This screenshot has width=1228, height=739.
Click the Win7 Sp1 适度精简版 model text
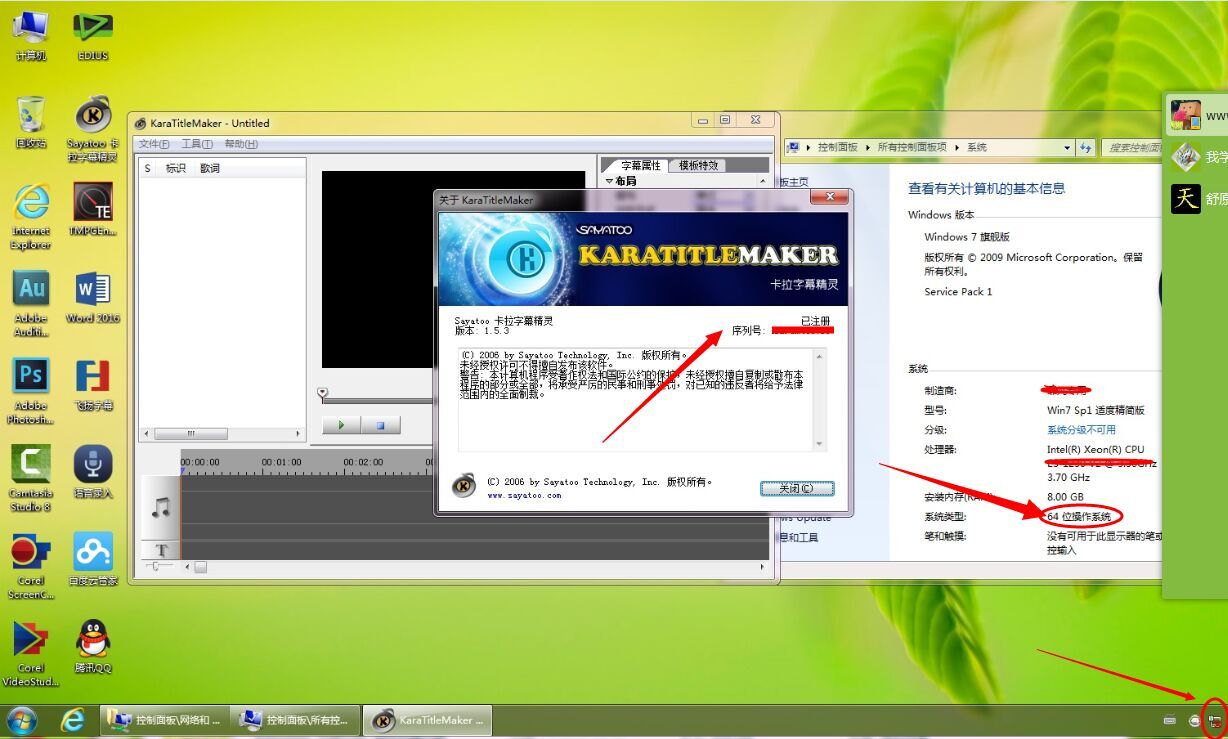[1095, 410]
